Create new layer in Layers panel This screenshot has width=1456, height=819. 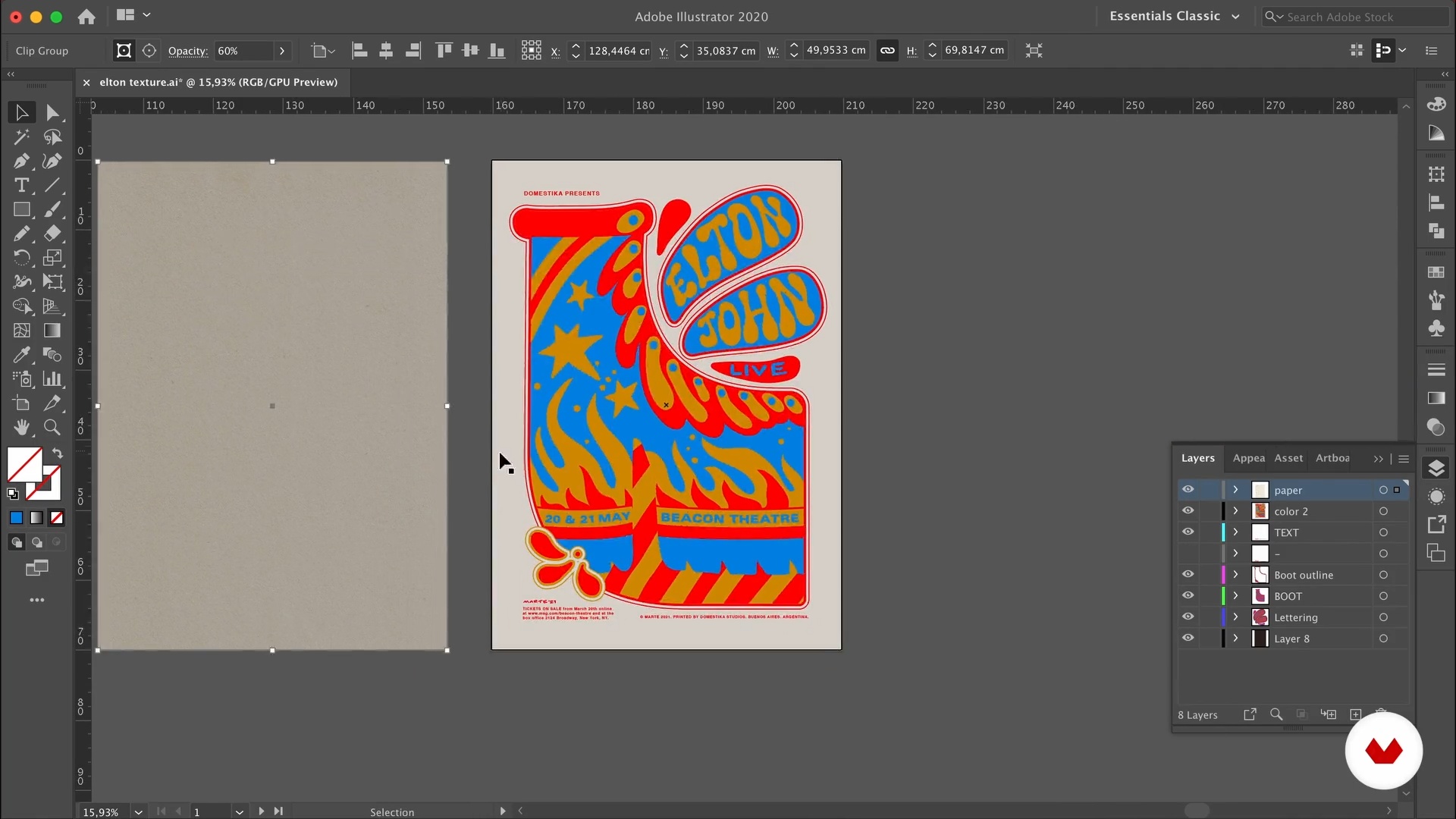1356,714
